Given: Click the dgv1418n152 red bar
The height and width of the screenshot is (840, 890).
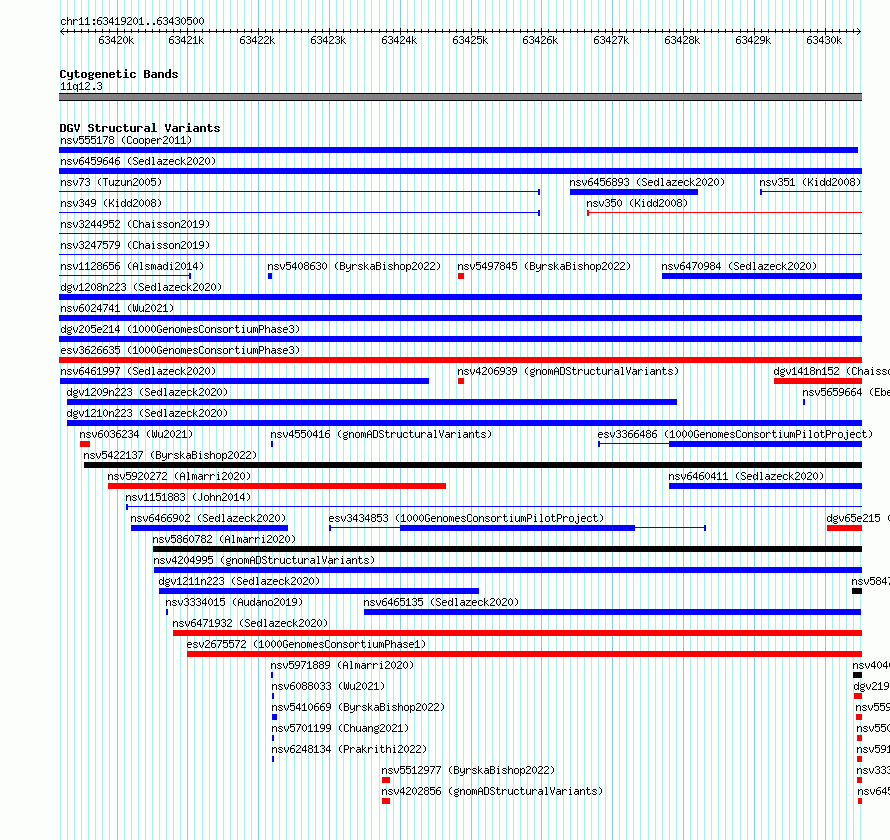Looking at the screenshot, I should coord(817,381).
